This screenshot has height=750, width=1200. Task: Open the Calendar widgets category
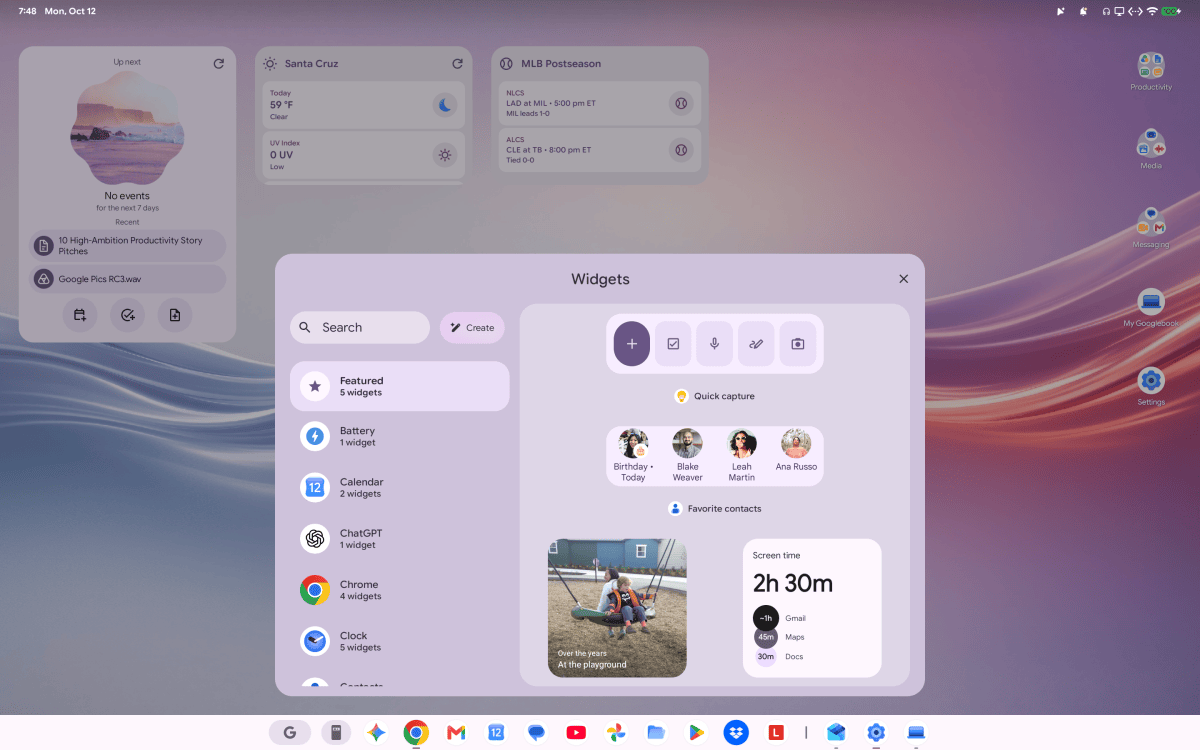399,488
